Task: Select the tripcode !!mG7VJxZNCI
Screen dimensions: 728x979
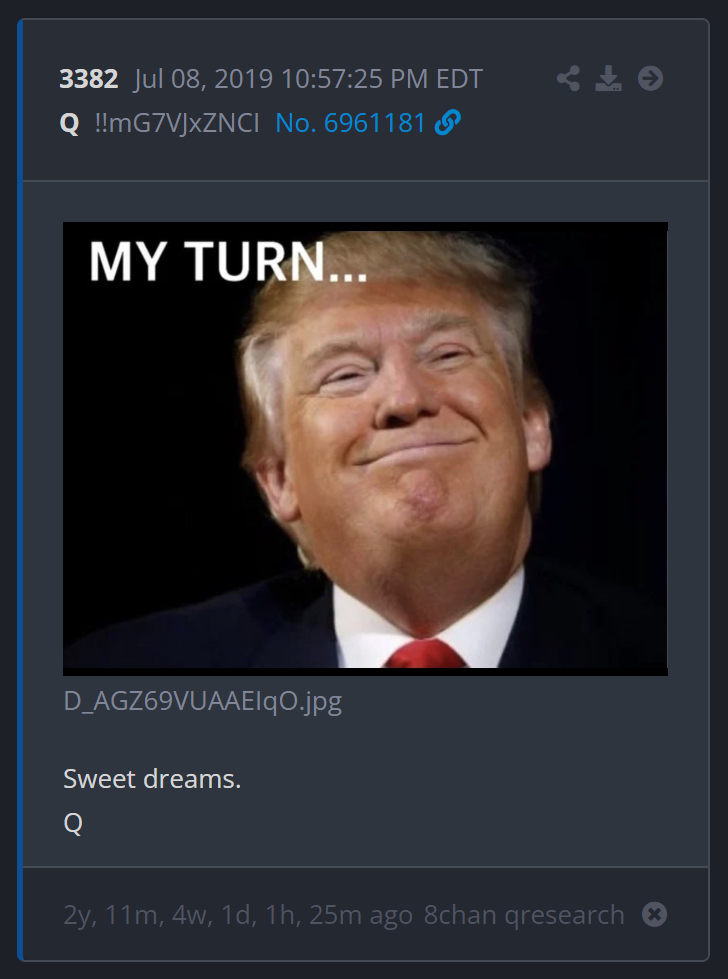Action: coord(177,122)
